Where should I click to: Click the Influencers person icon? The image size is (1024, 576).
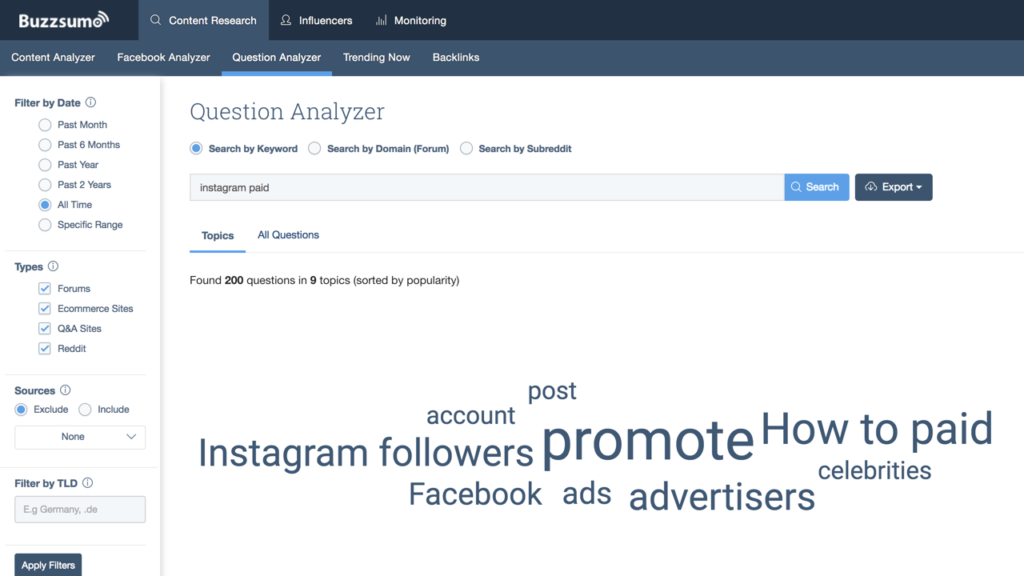click(286, 20)
